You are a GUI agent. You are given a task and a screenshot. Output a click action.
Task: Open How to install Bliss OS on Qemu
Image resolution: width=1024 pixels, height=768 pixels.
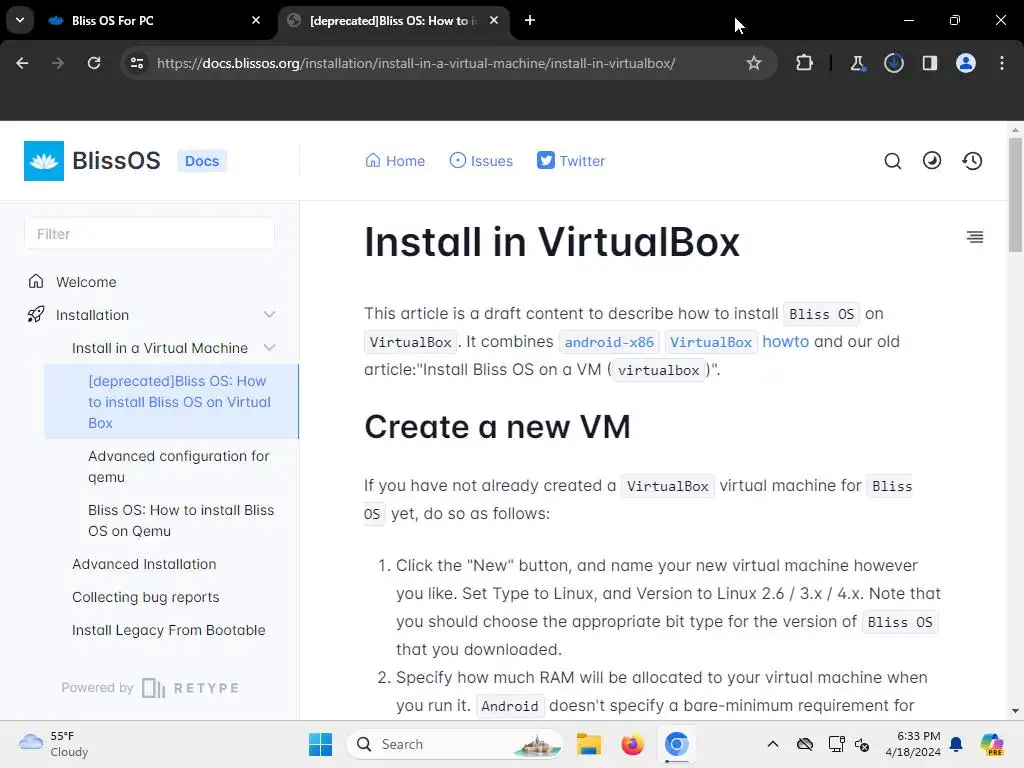181,520
